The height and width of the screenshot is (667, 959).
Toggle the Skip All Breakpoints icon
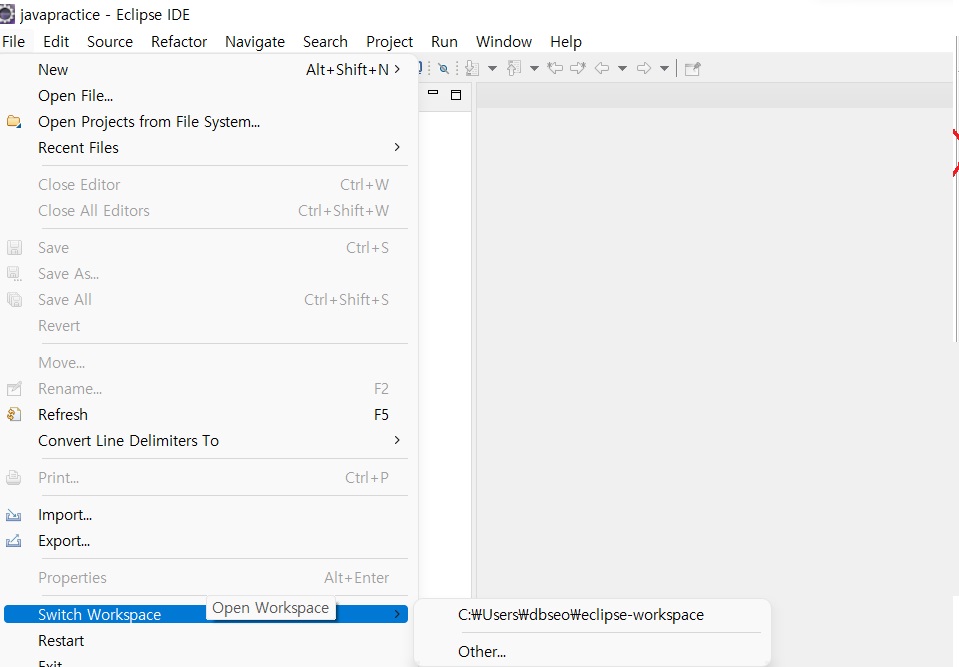pyautogui.click(x=444, y=68)
